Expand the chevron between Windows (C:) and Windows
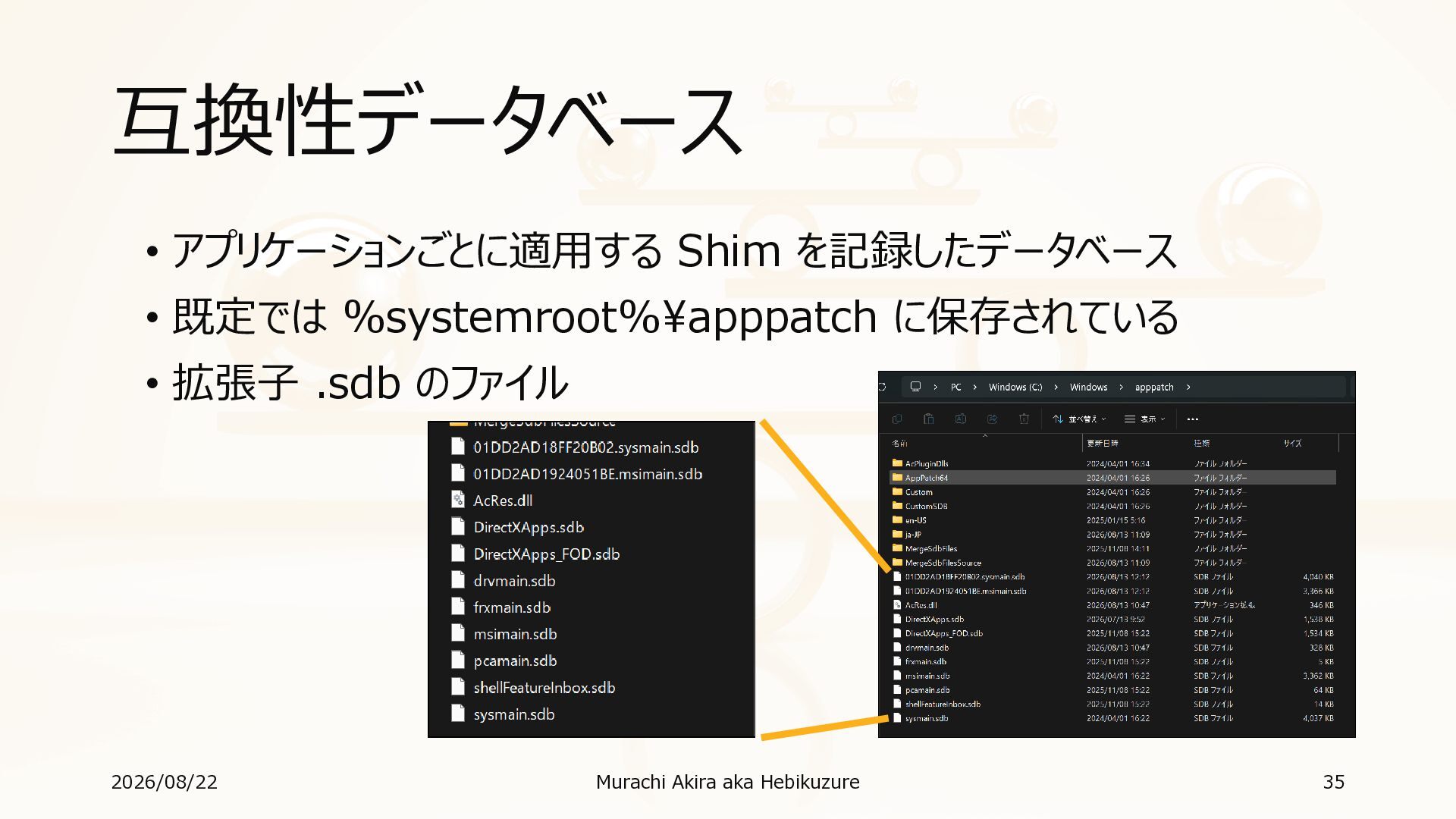Viewport: 1456px width, 819px height. click(1056, 387)
